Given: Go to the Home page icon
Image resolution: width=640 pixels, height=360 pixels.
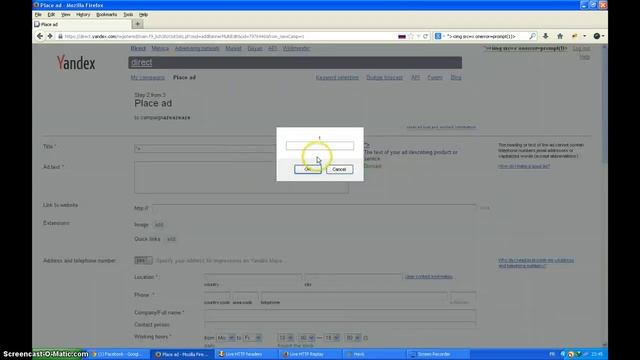Looking at the screenshot, I should 560,36.
